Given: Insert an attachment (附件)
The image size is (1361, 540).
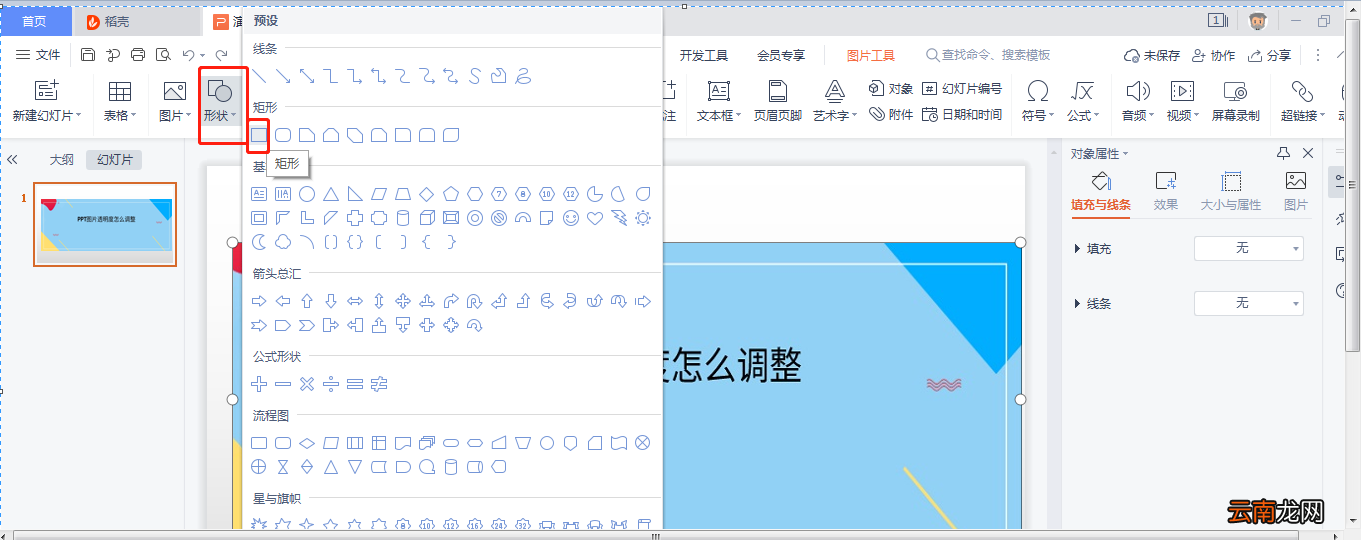Looking at the screenshot, I should [x=891, y=115].
